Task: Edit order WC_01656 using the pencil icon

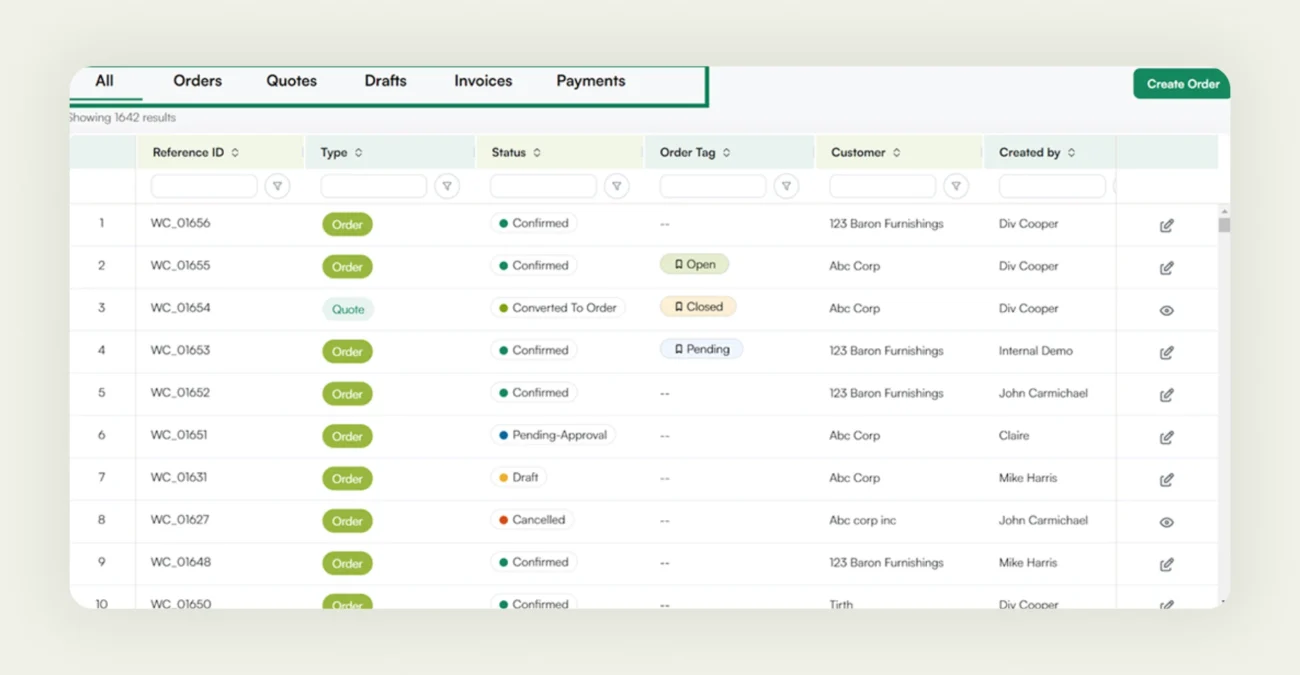Action: (x=1166, y=225)
